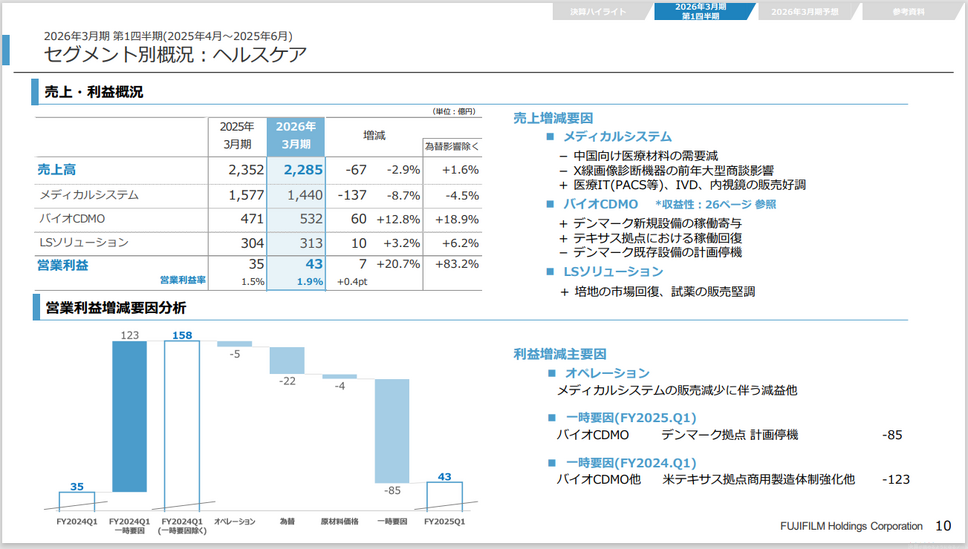The width and height of the screenshot is (968, 549).
Task: Click the FY2025Q1 axis label
Action: (444, 522)
